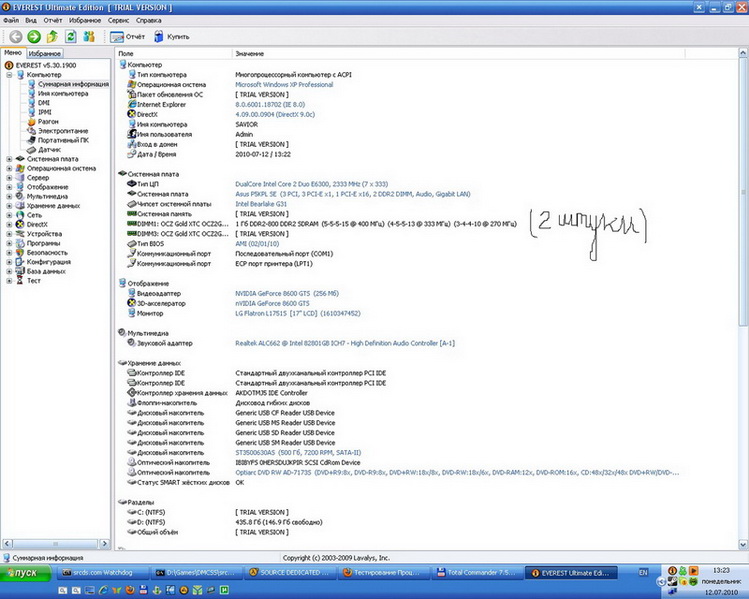Click the green Forward arrow in toolbar
Screen dimensions: 749x599
tap(34, 36)
